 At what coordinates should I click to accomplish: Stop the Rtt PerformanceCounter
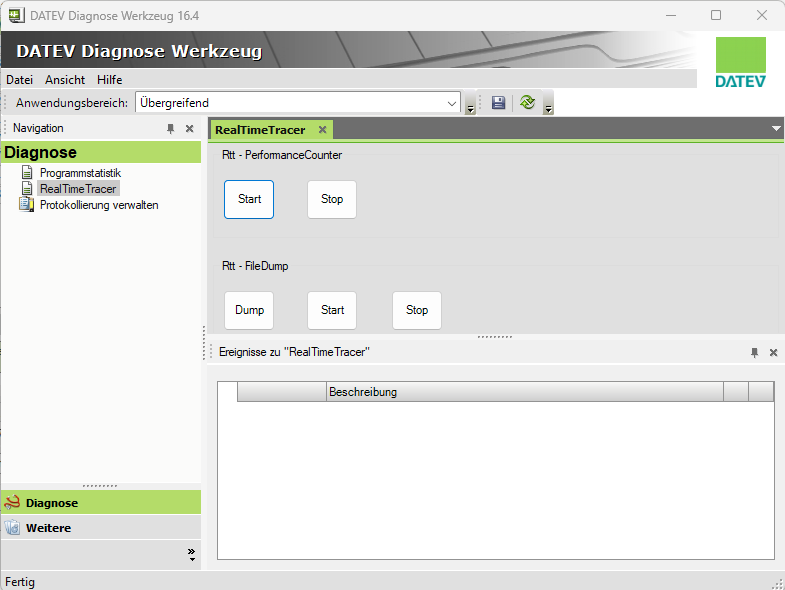coord(332,199)
